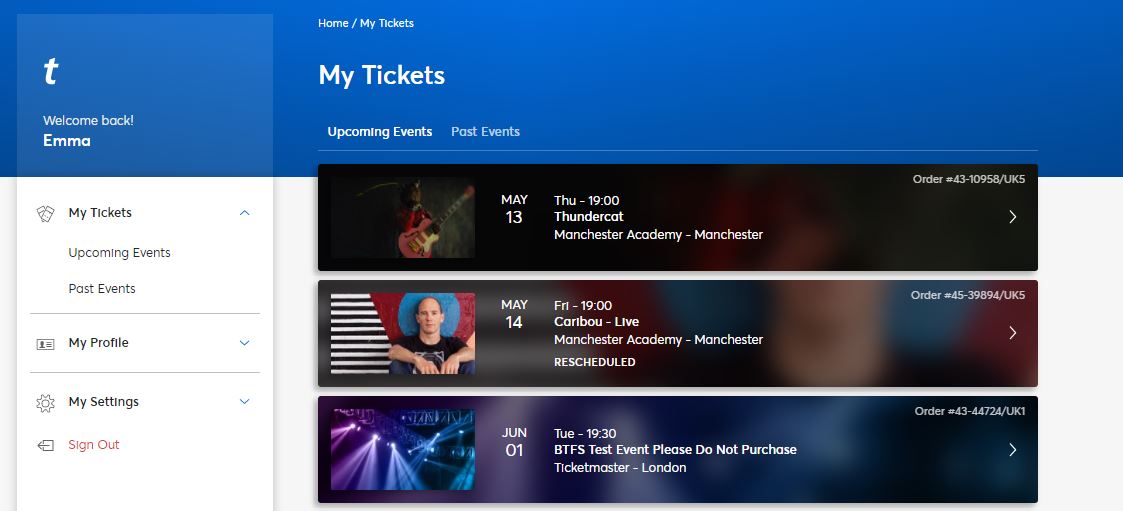Expand the My Settings section chevron
Image resolution: width=1123 pixels, height=511 pixels.
coord(245,402)
